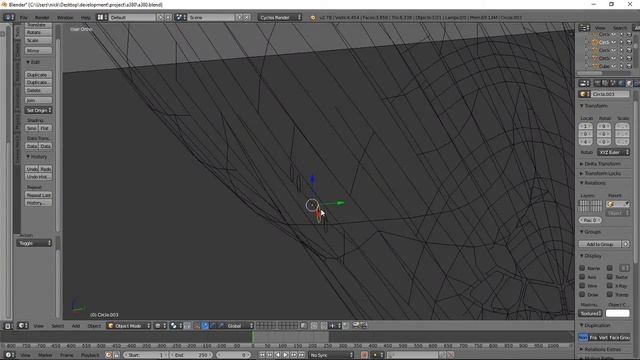Click the Scale tool button
Viewport: 640px width, 360px height.
point(38,40)
